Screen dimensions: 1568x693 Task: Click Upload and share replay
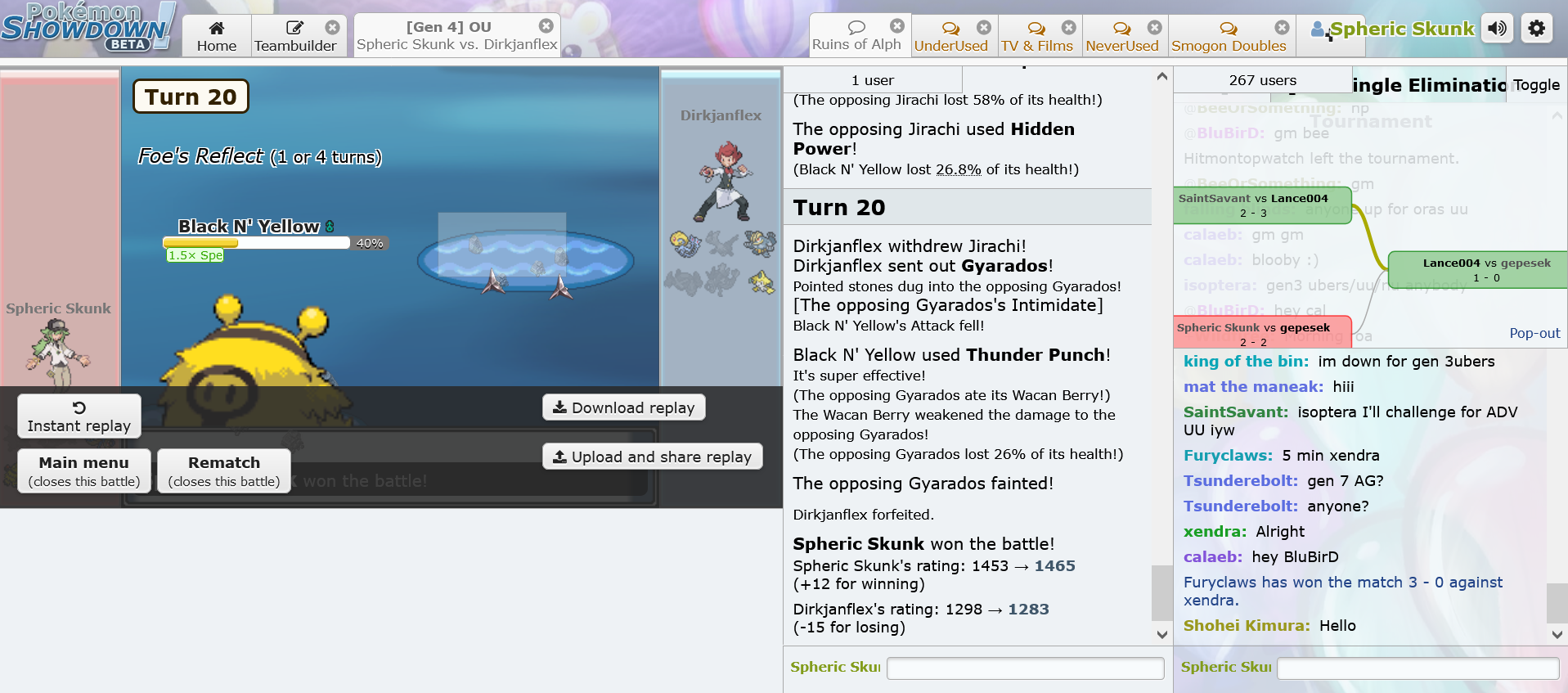(652, 457)
